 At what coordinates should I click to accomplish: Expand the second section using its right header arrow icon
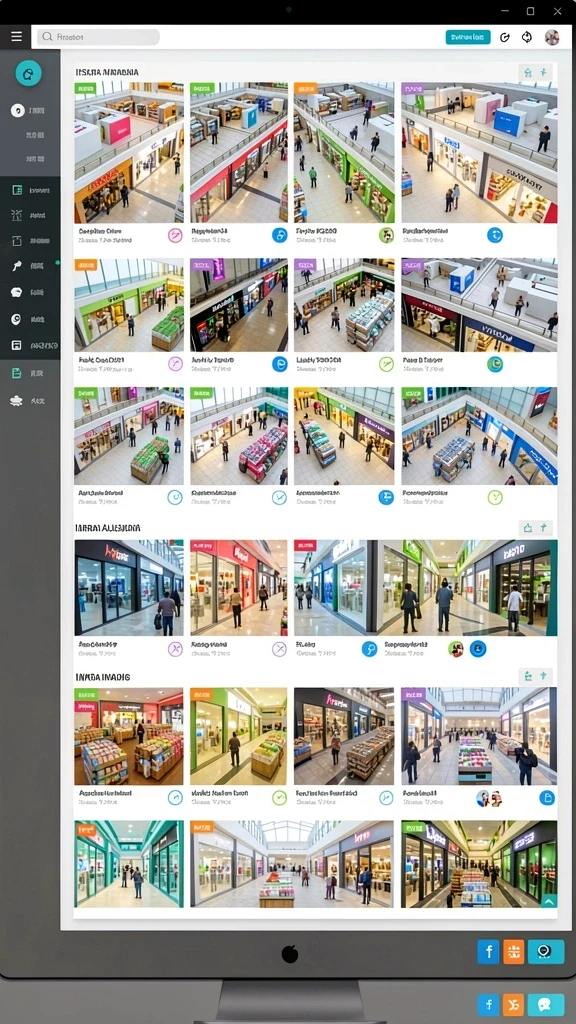coord(543,528)
